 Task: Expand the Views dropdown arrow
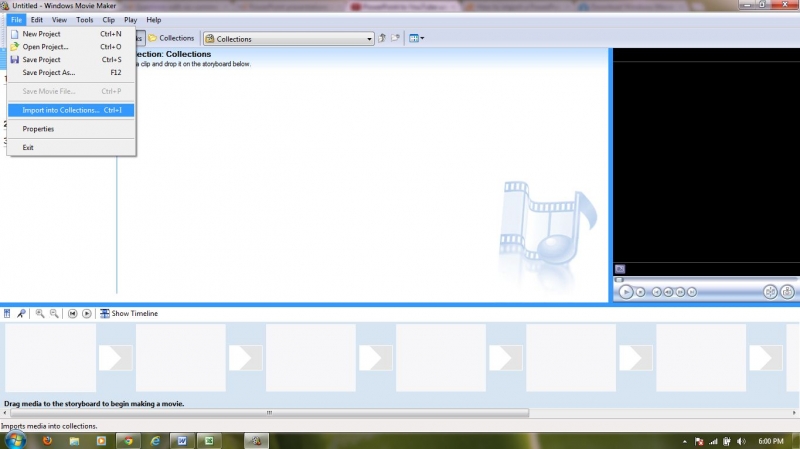[423, 39]
